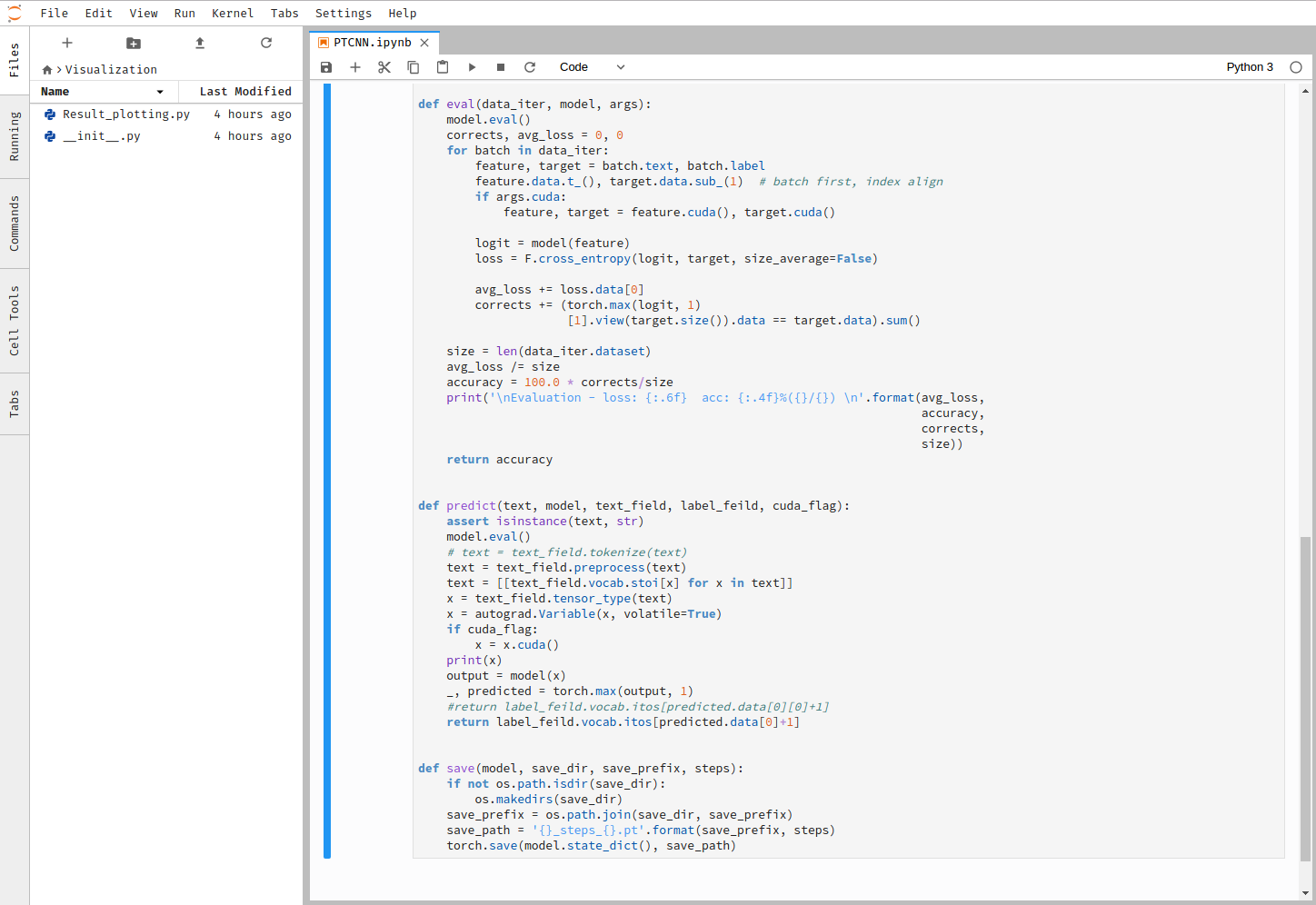Go to home folder icon in breadcrumb
The image size is (1316, 905).
[47, 70]
